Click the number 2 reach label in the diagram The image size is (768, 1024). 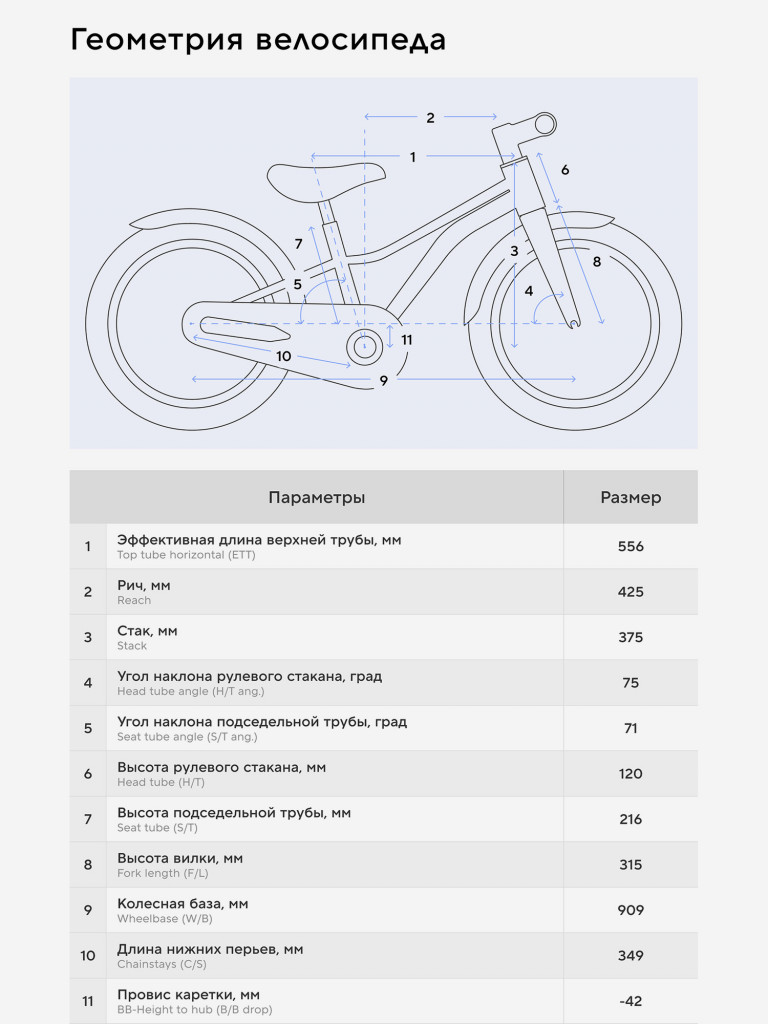pyautogui.click(x=430, y=117)
